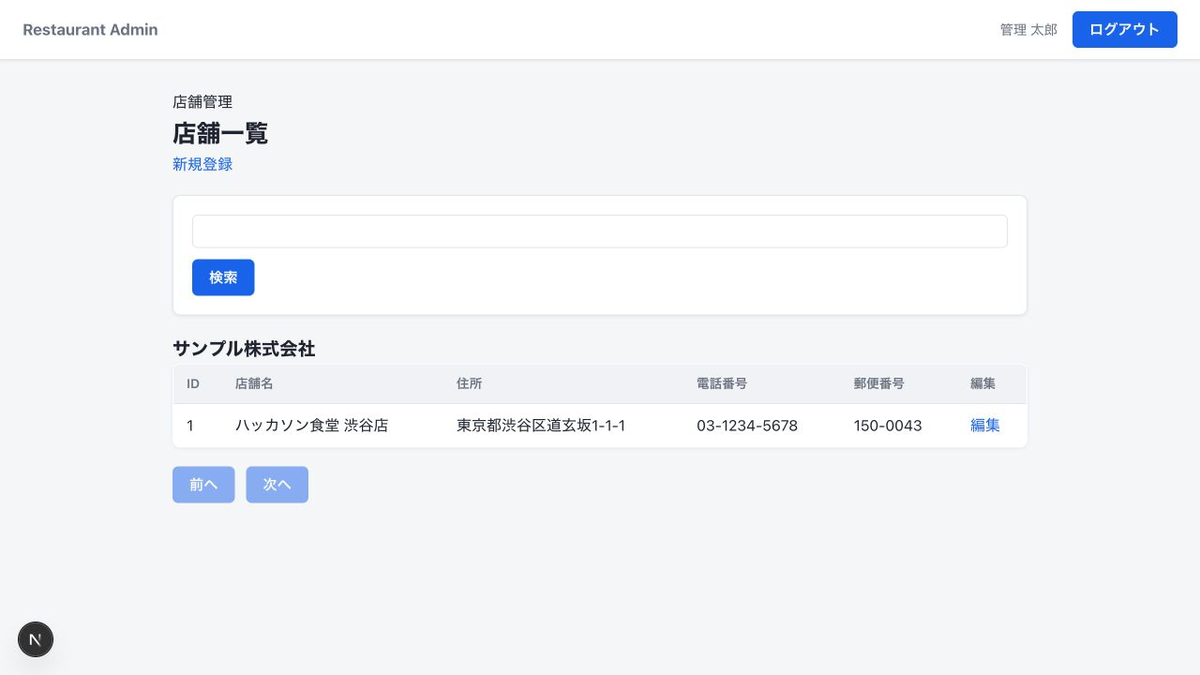Viewport: 1200px width, 675px height.
Task: Click the address 東京都渋谷区道玄坂1-1-1
Action: 541,425
